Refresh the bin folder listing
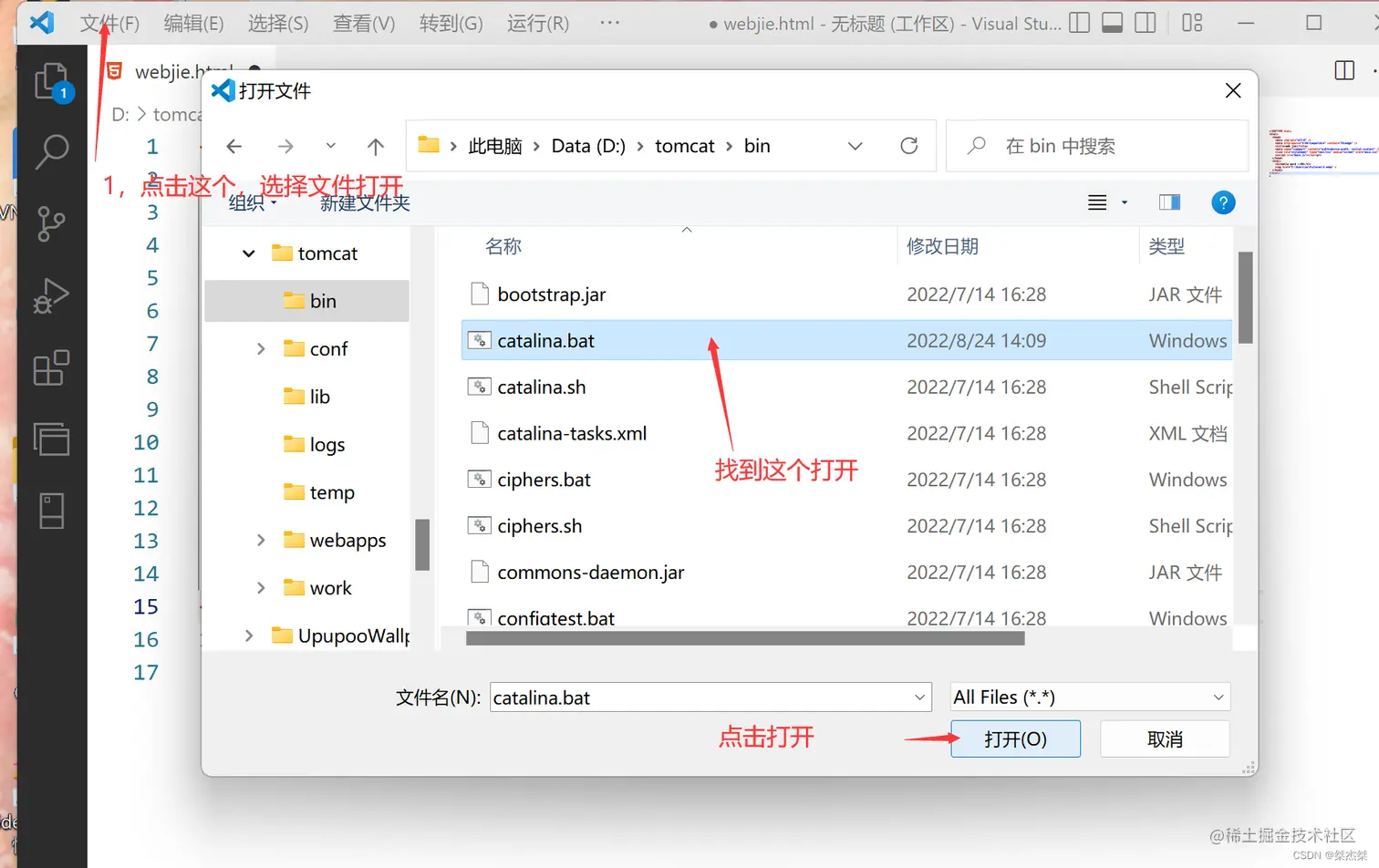Screen dimensions: 1379x868 [909, 146]
